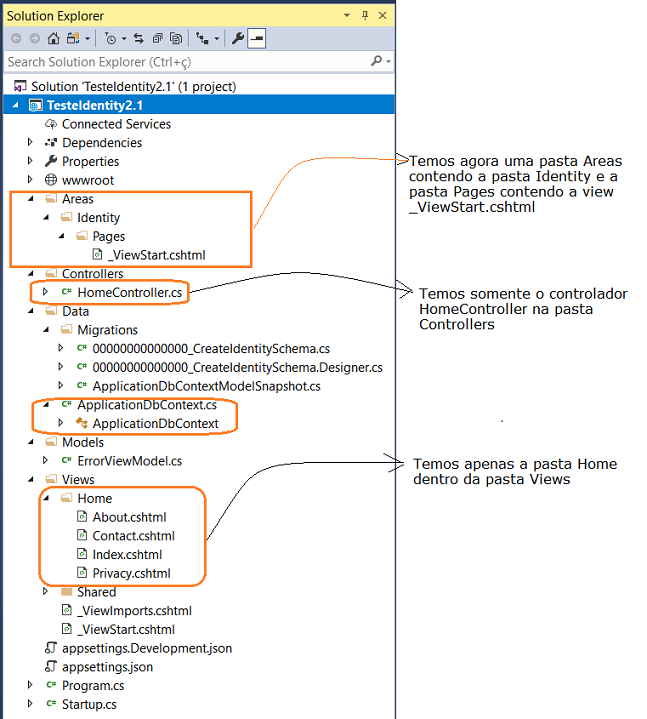Click the Home icon in Solution Explorer toolbar
This screenshot has height=719, width=647.
click(x=53, y=39)
